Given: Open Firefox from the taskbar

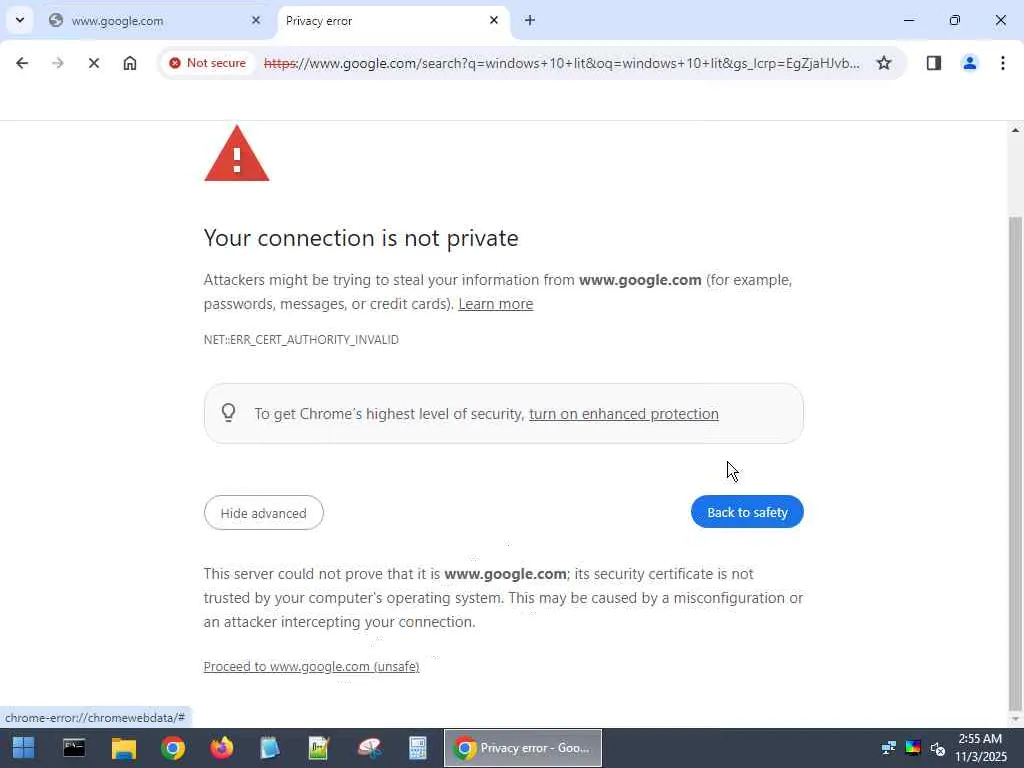Looking at the screenshot, I should 221,748.
